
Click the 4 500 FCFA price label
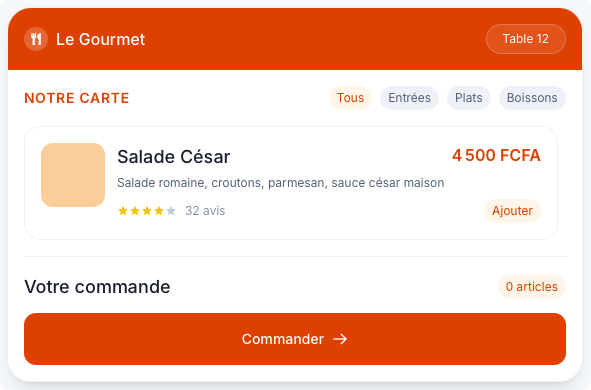click(496, 155)
